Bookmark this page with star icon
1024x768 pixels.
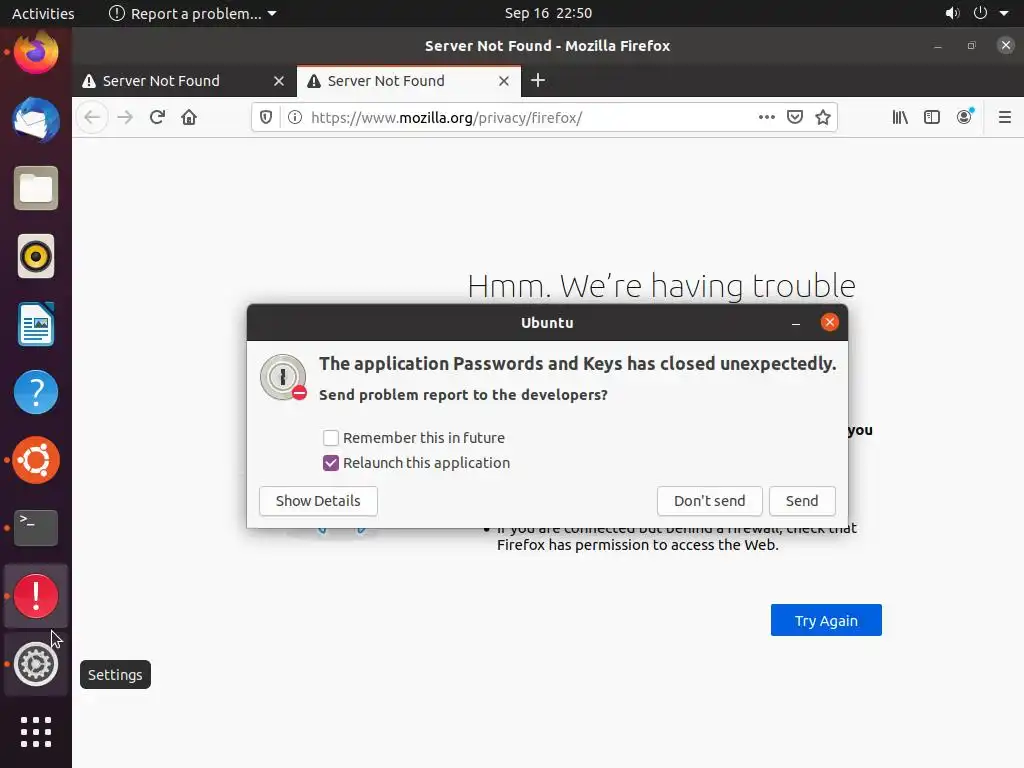point(823,118)
